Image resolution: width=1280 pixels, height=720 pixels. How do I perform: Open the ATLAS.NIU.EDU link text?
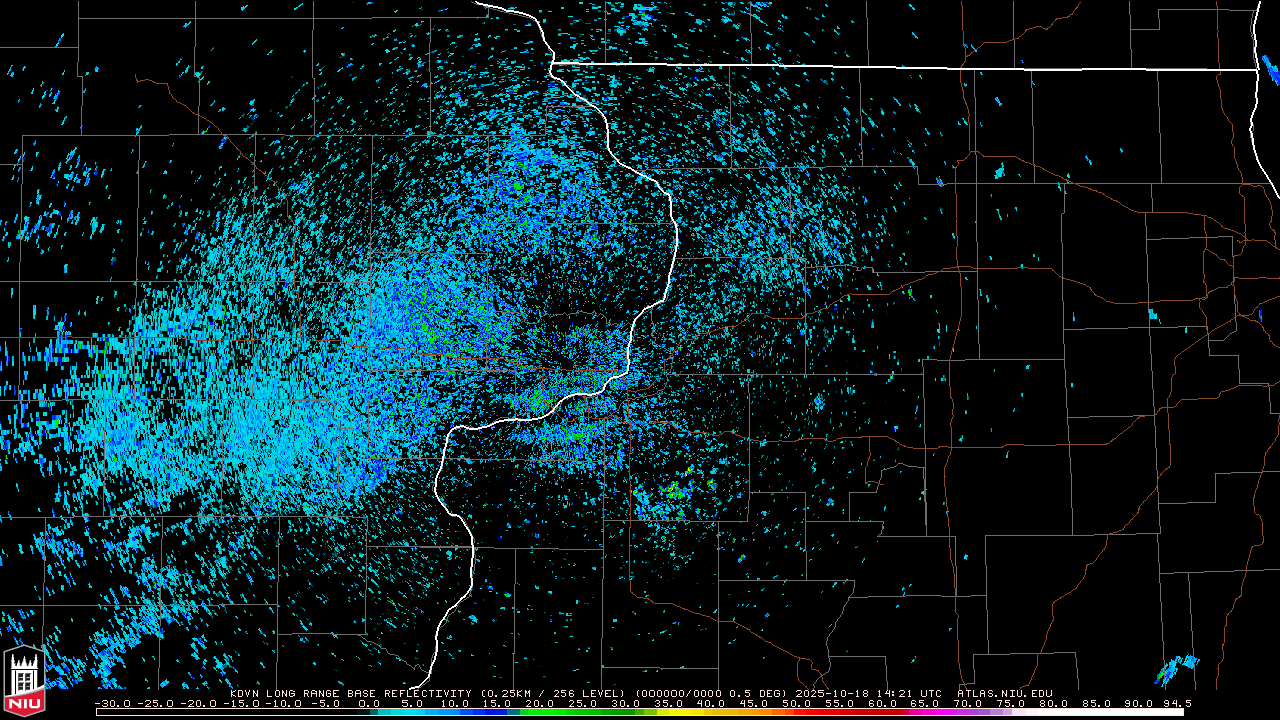click(x=1004, y=693)
